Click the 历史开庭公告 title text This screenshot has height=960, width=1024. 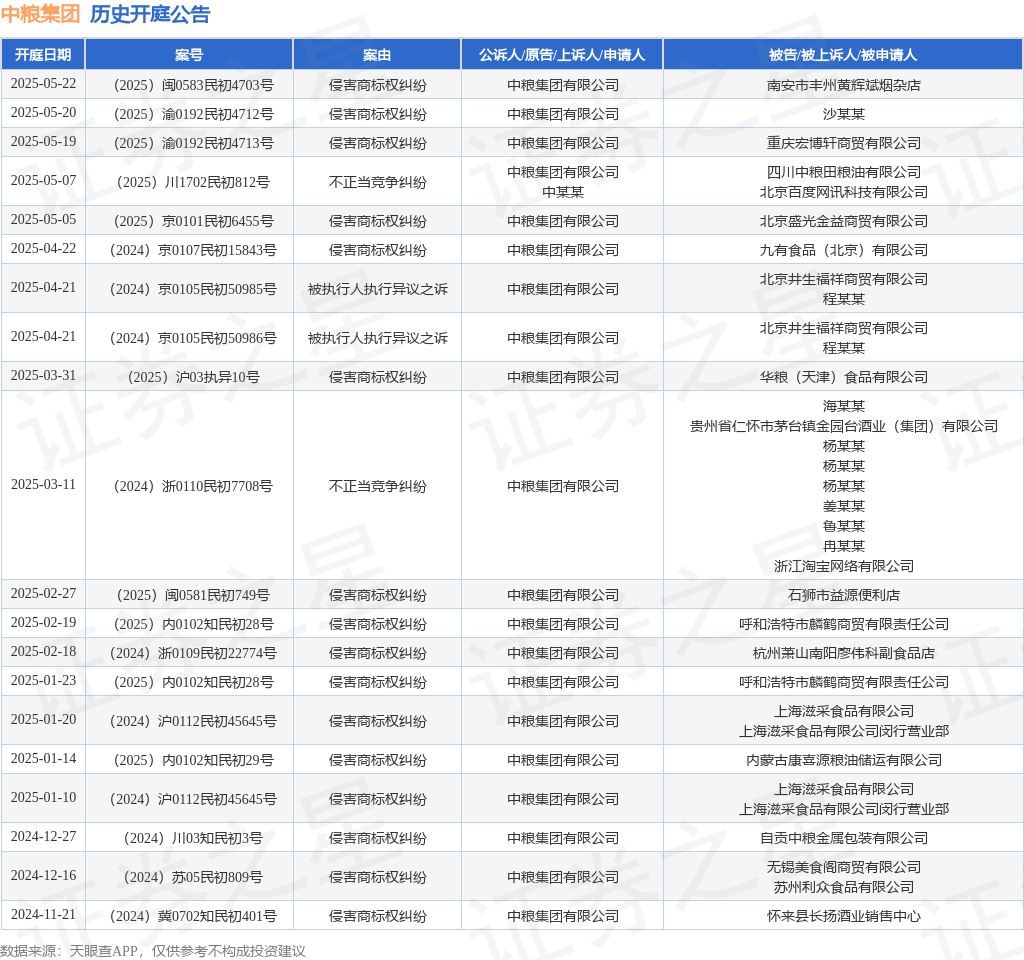pos(150,14)
